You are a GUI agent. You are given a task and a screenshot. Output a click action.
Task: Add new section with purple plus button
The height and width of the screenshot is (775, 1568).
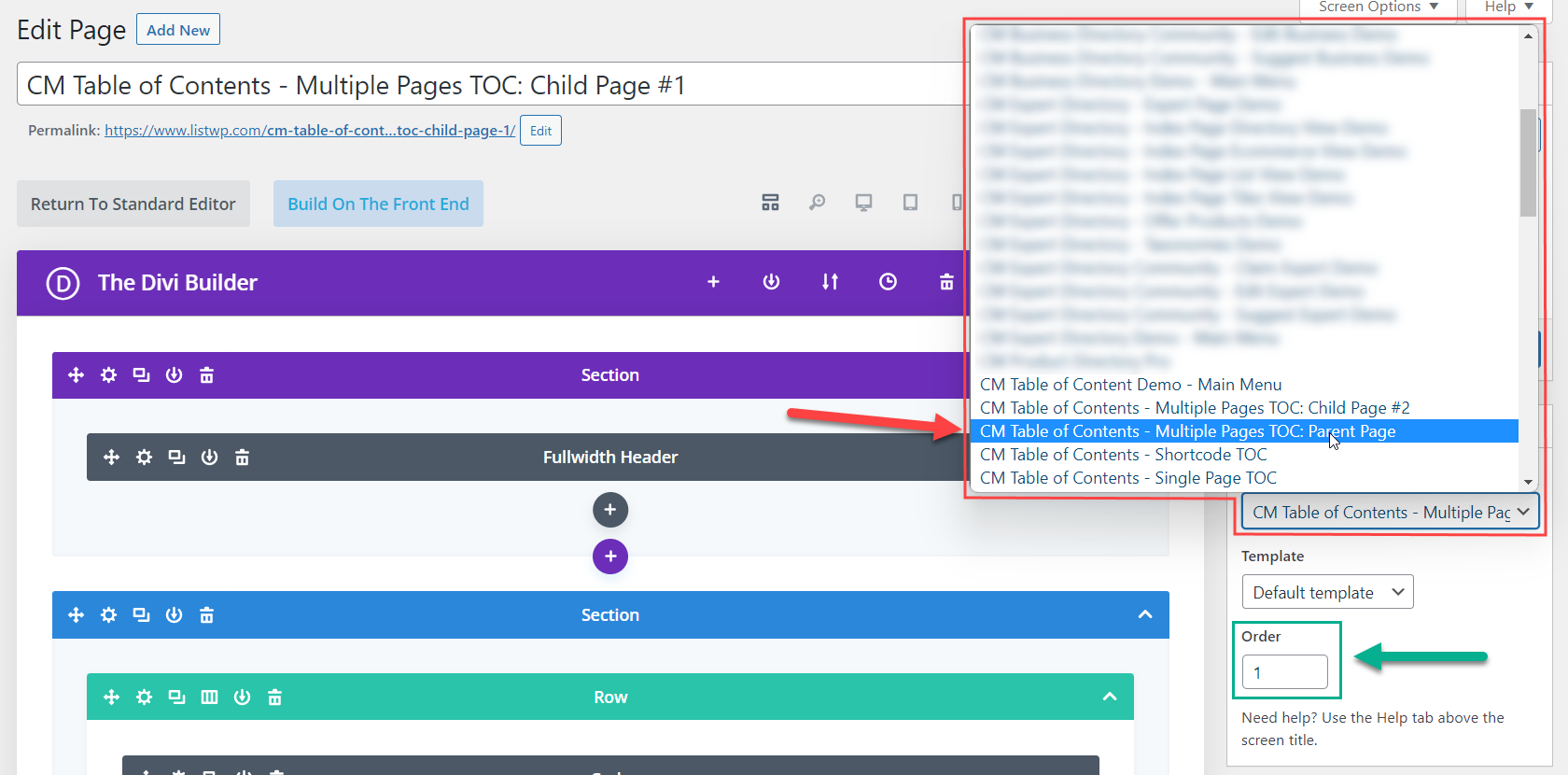610,557
